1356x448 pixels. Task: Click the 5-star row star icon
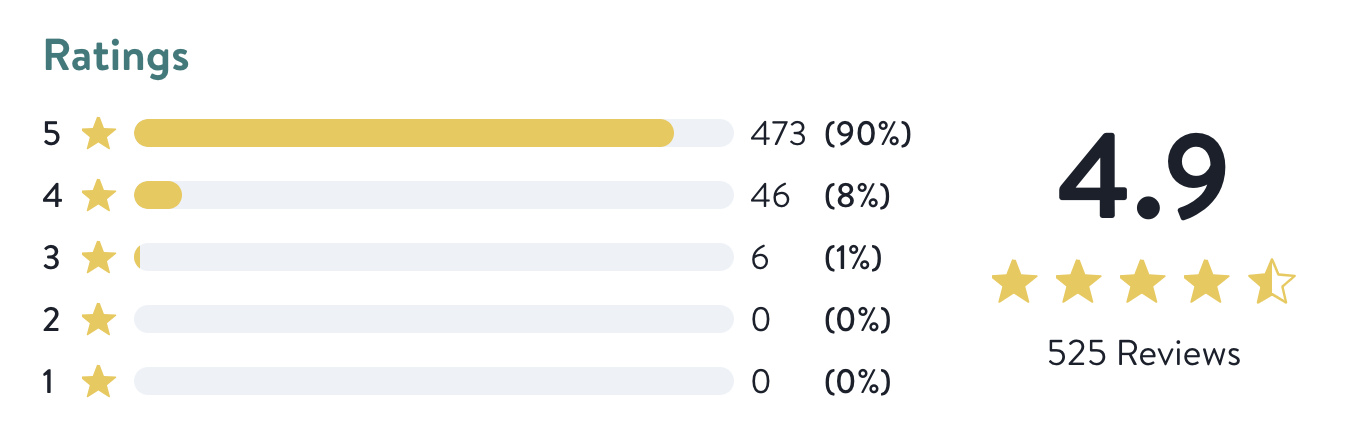pos(98,133)
